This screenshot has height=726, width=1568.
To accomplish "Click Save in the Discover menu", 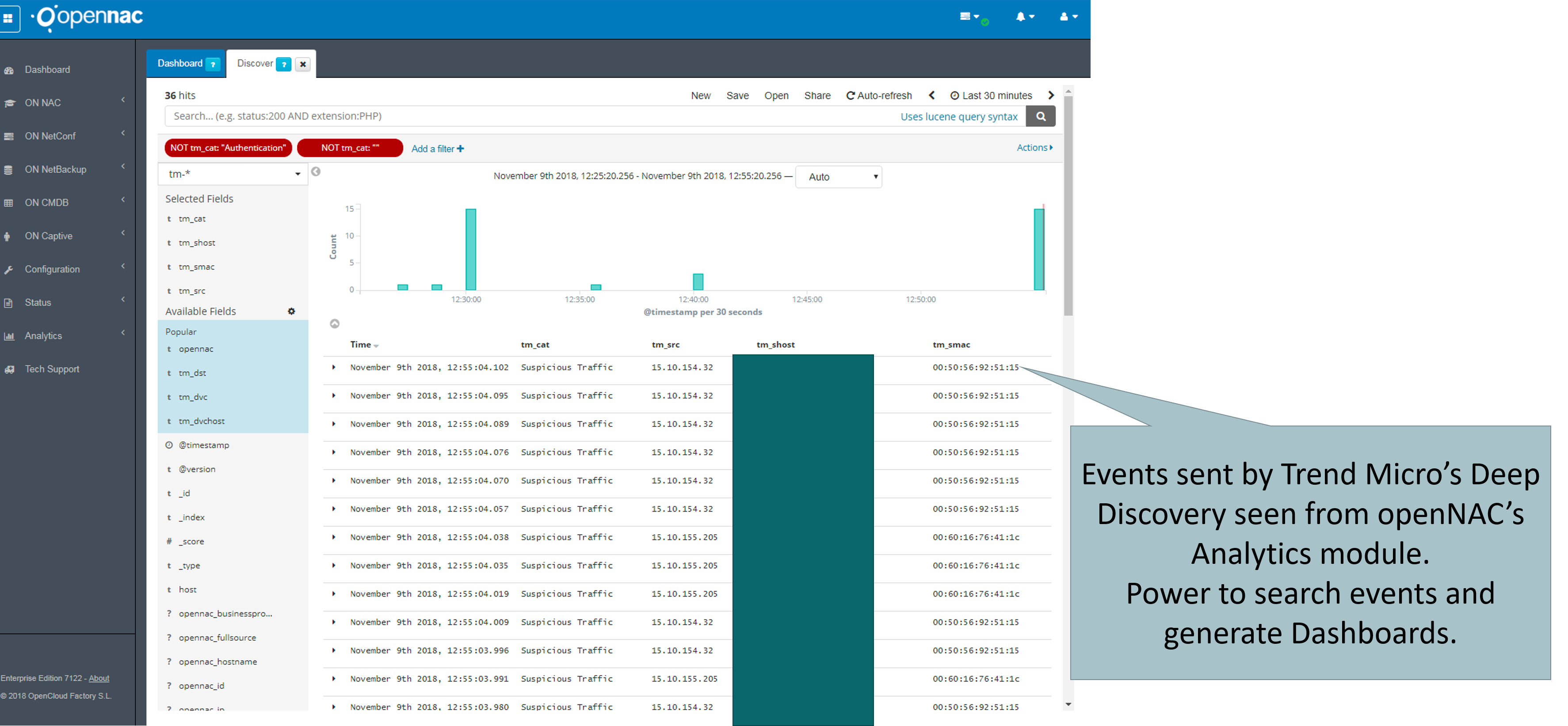I will 737,95.
